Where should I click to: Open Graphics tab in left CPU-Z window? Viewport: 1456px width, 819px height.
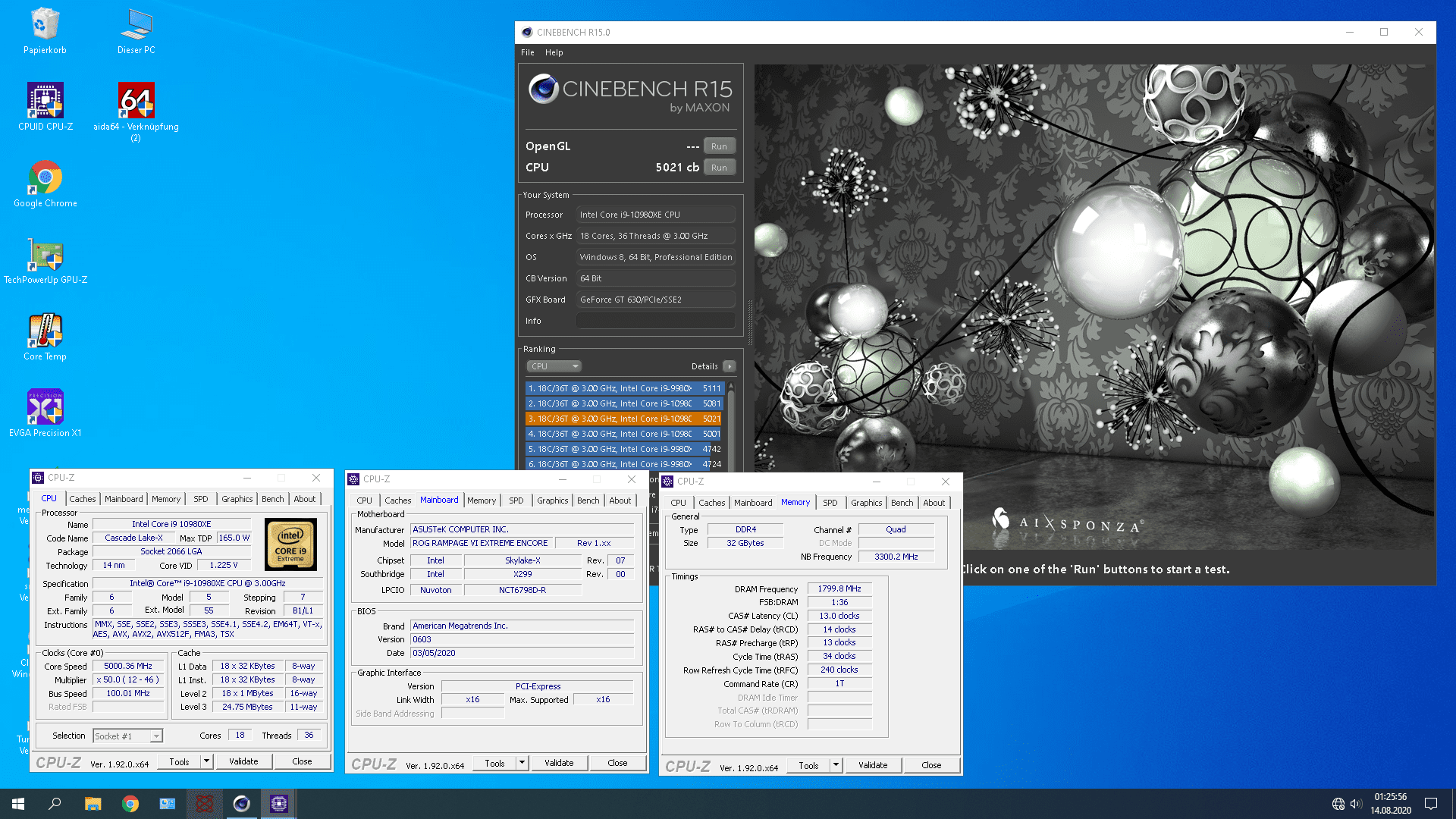237,499
